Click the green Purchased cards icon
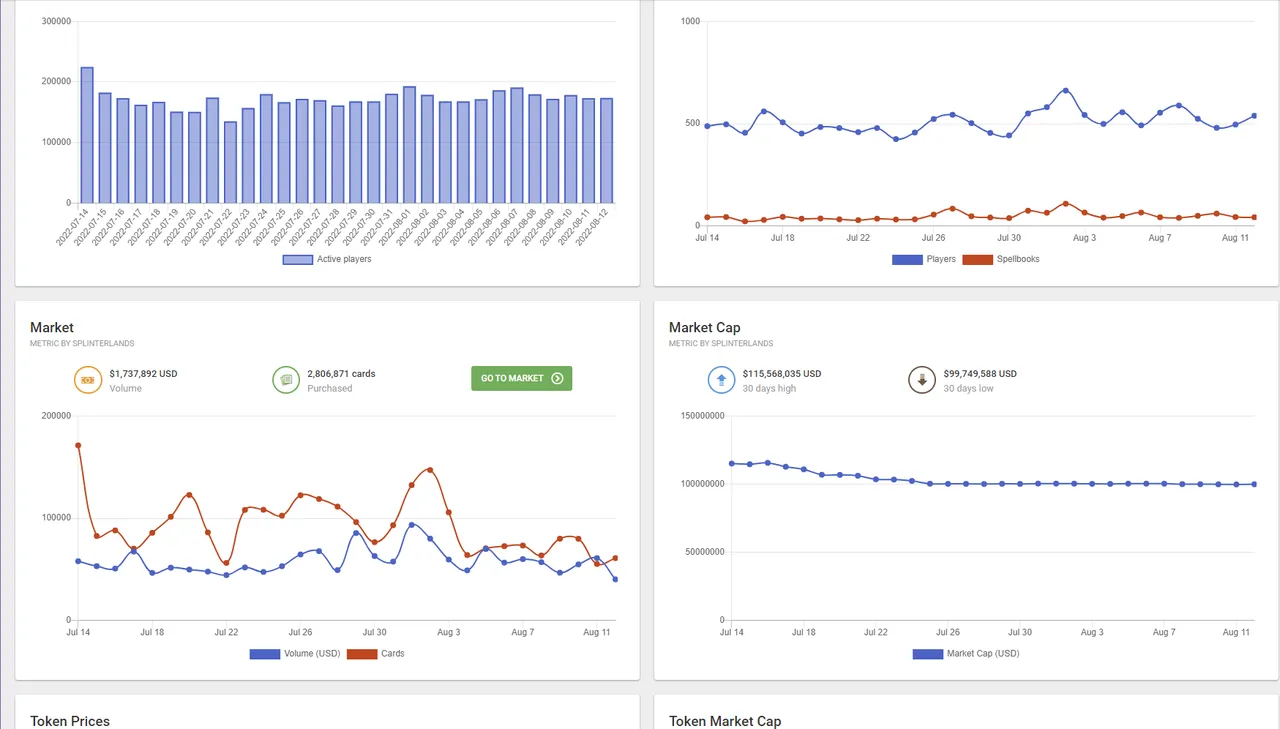The image size is (1280, 729). click(x=286, y=380)
